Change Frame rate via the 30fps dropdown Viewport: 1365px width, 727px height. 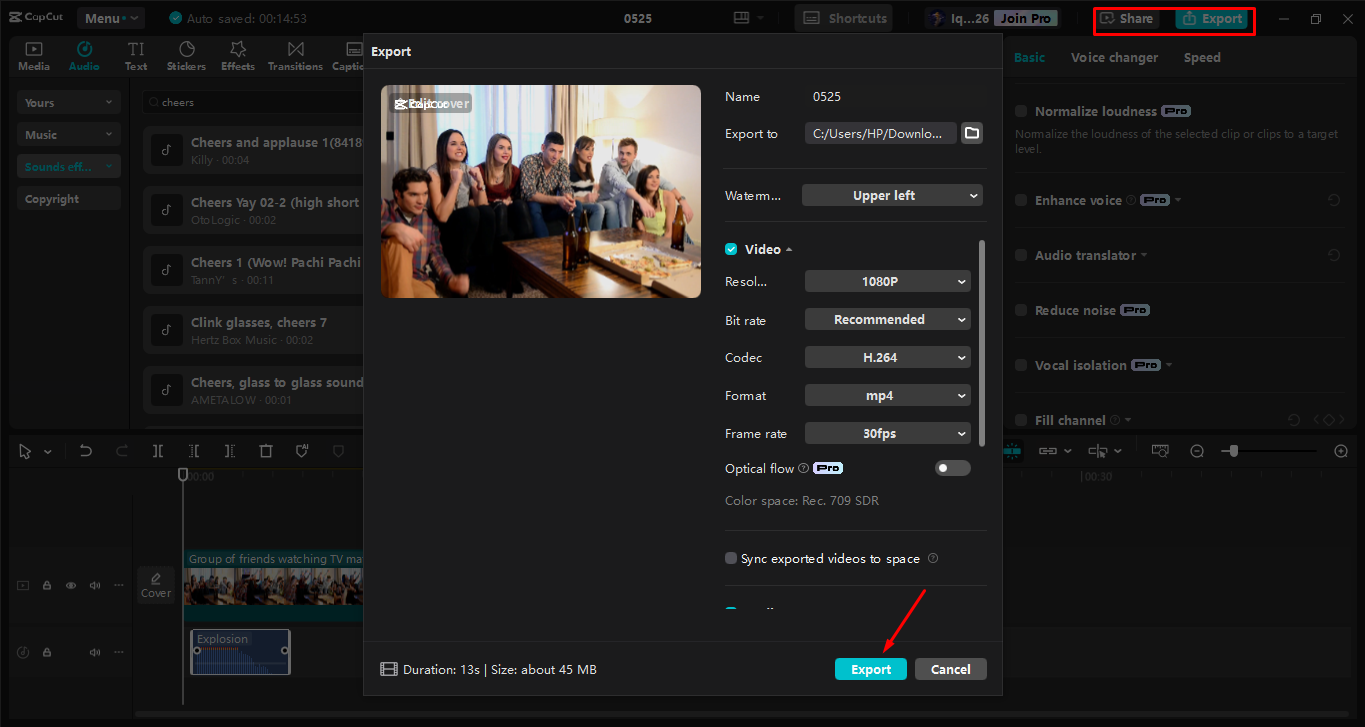click(887, 433)
